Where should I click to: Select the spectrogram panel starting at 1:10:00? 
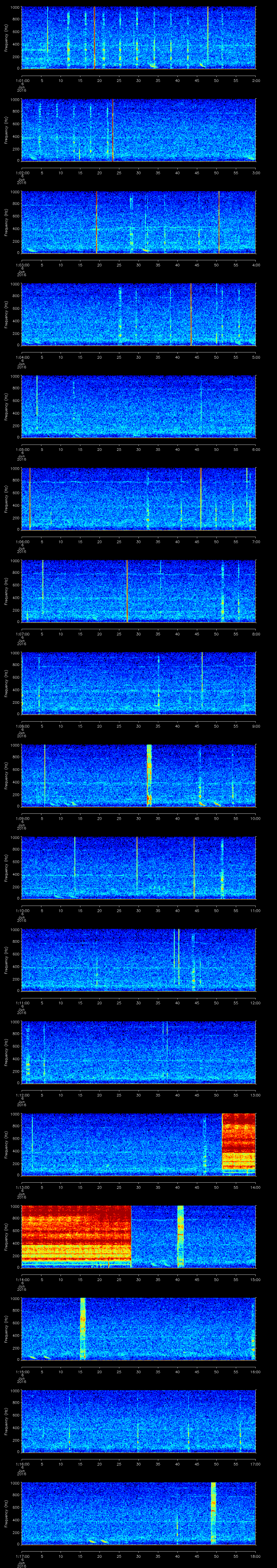pos(139,868)
